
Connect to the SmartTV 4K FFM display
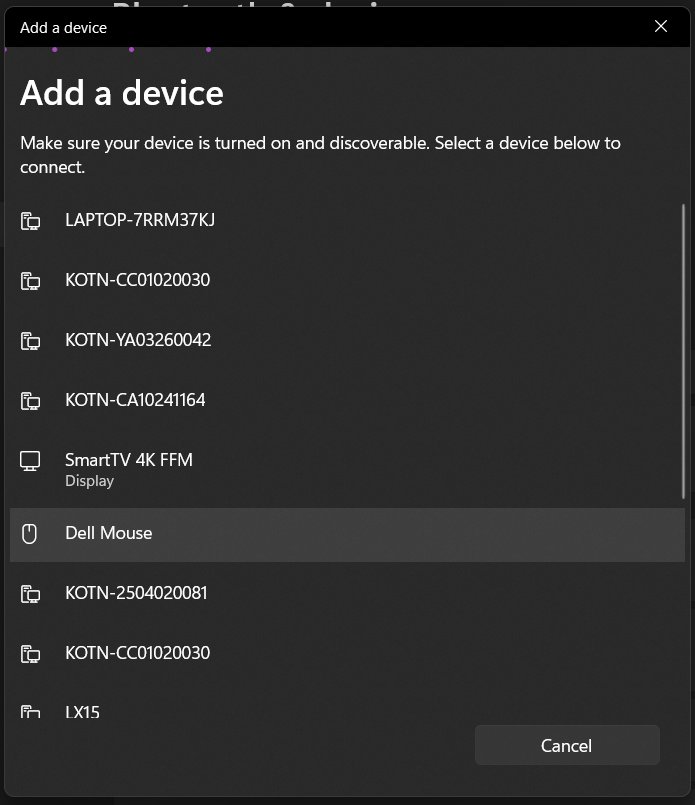tap(128, 460)
